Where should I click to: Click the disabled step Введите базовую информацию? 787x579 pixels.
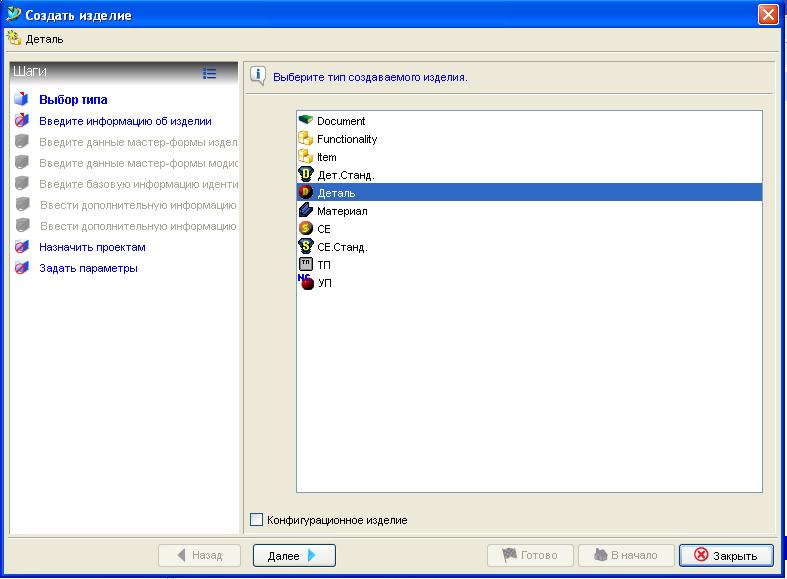click(x=139, y=184)
